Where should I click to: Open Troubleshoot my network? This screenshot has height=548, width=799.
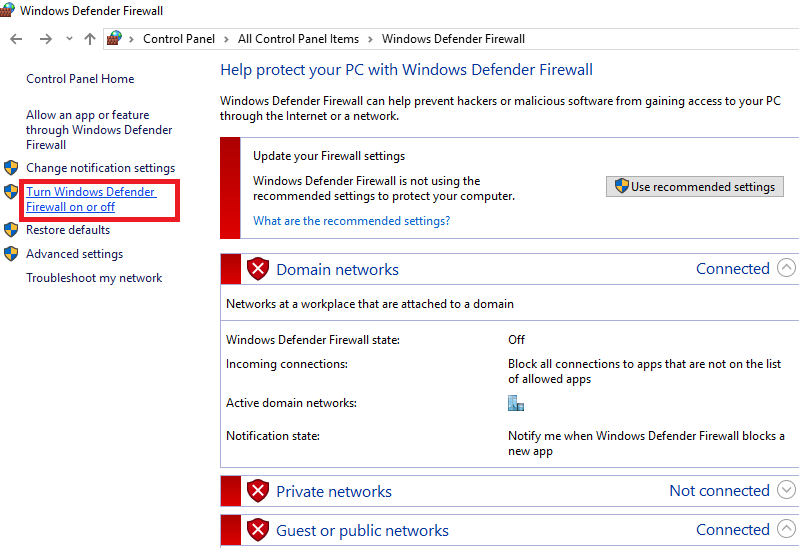click(94, 278)
